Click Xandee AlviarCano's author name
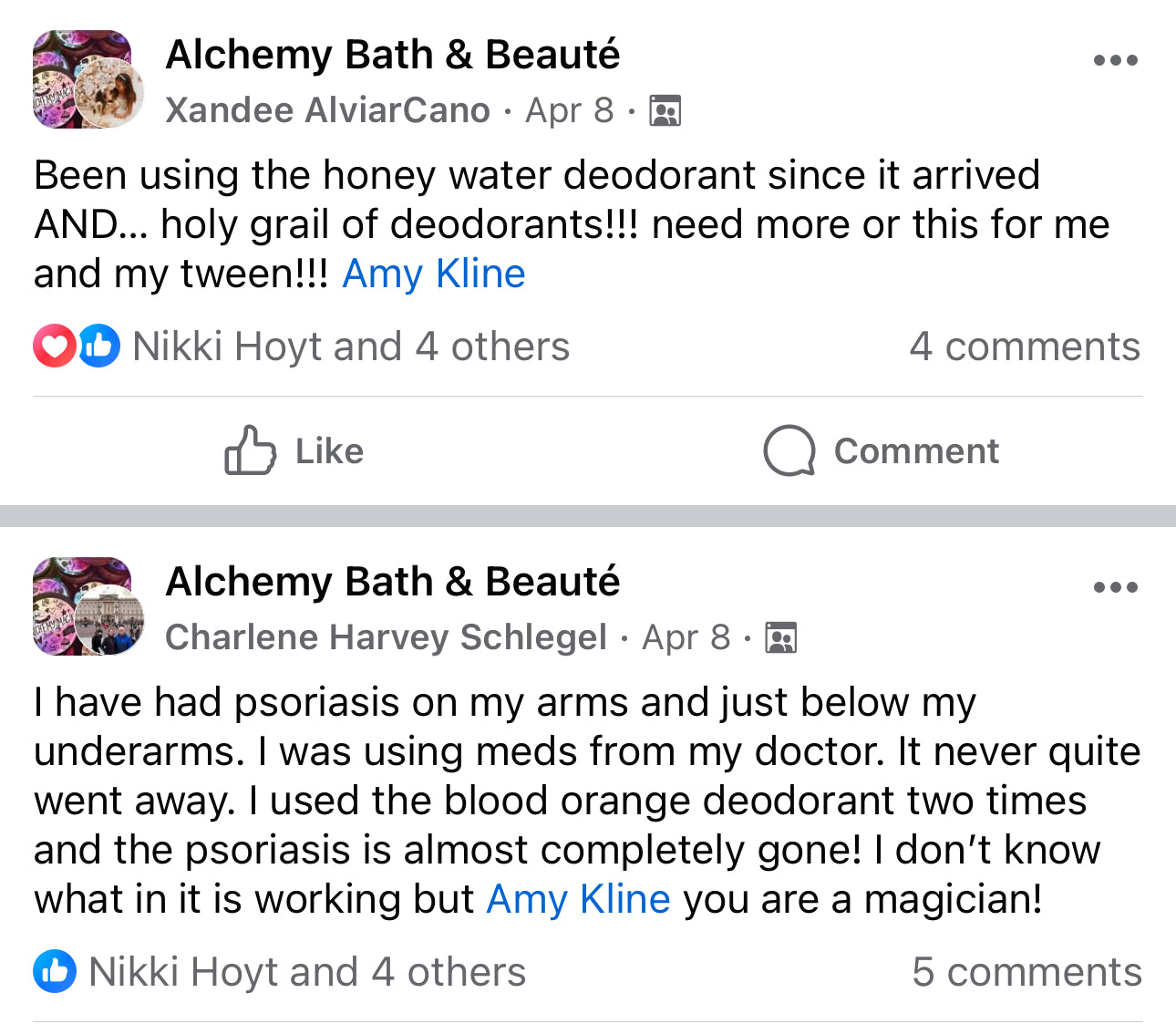 click(328, 110)
